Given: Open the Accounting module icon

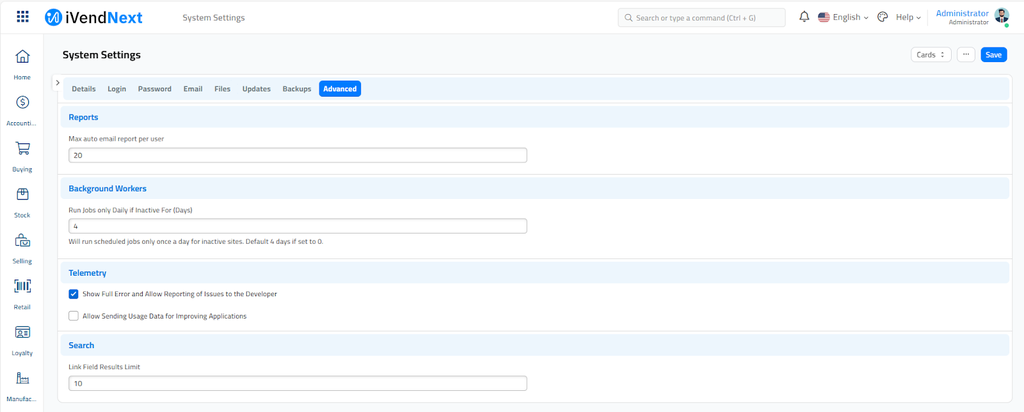Looking at the screenshot, I should coord(22,103).
